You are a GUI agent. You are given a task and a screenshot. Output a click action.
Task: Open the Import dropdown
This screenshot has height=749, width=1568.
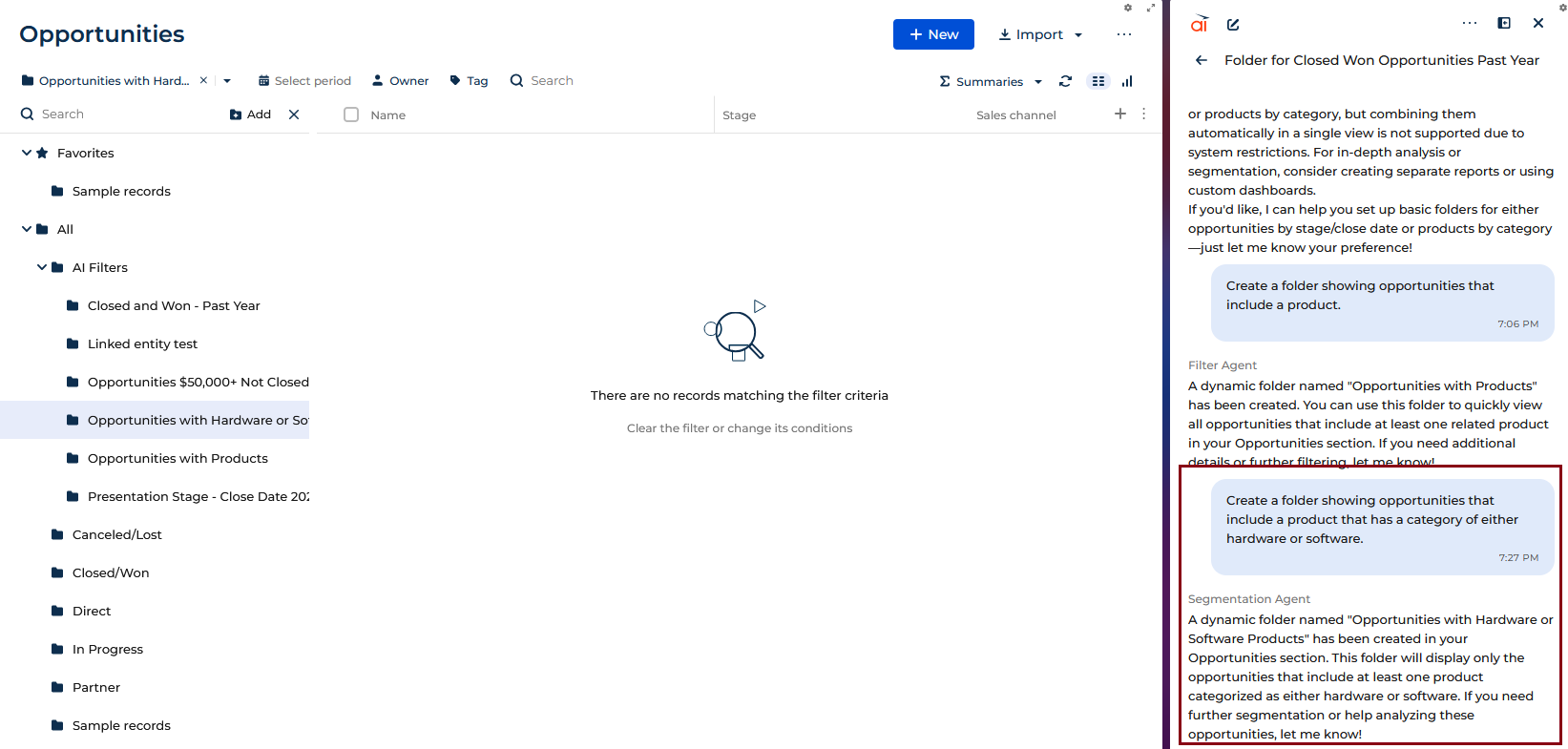[1040, 34]
